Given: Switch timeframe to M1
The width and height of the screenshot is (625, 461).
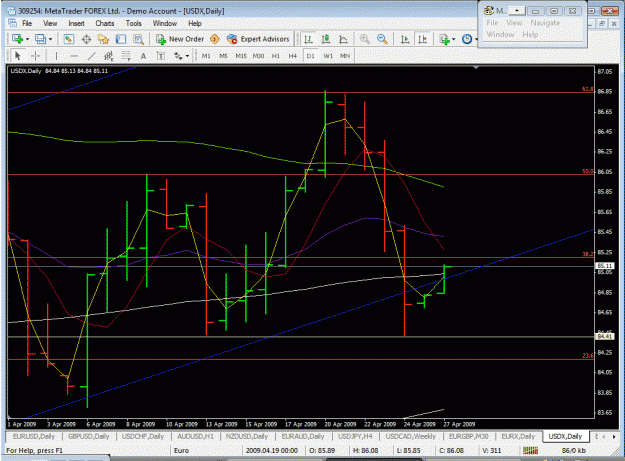Looking at the screenshot, I should [206, 56].
